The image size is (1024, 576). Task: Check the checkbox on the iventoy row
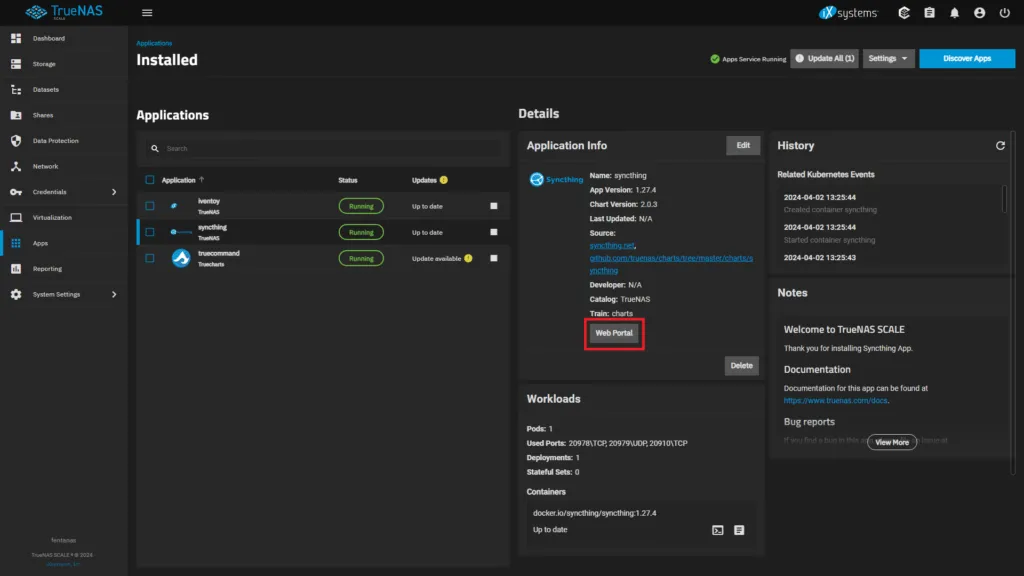click(148, 205)
